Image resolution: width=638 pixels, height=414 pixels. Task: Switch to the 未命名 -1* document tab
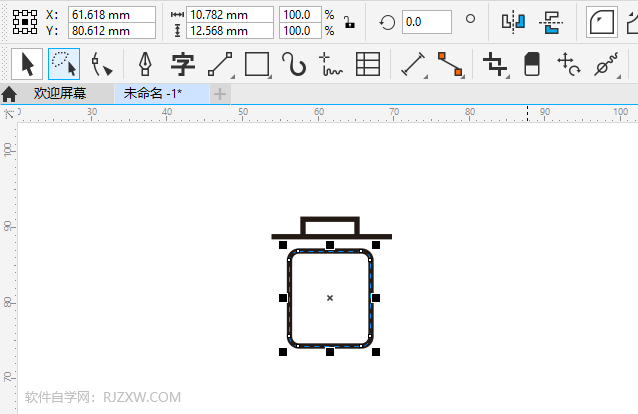tap(162, 94)
